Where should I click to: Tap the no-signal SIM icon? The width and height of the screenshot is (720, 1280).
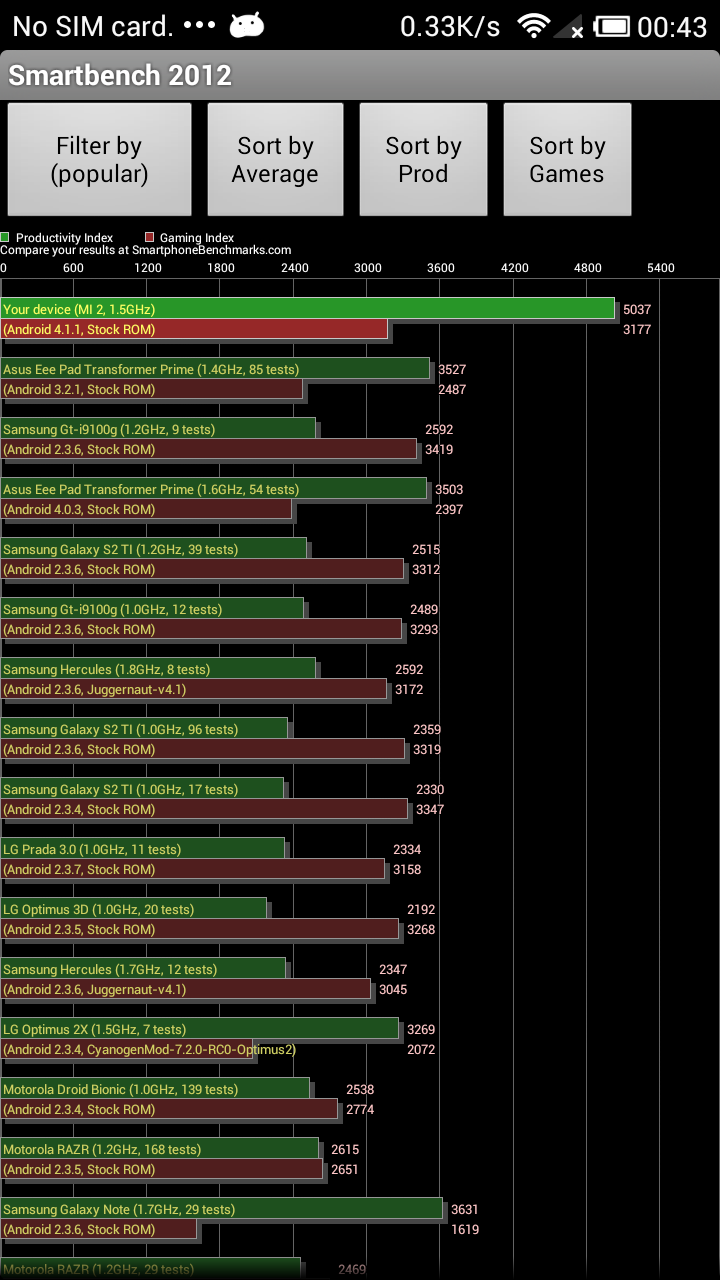569,27
